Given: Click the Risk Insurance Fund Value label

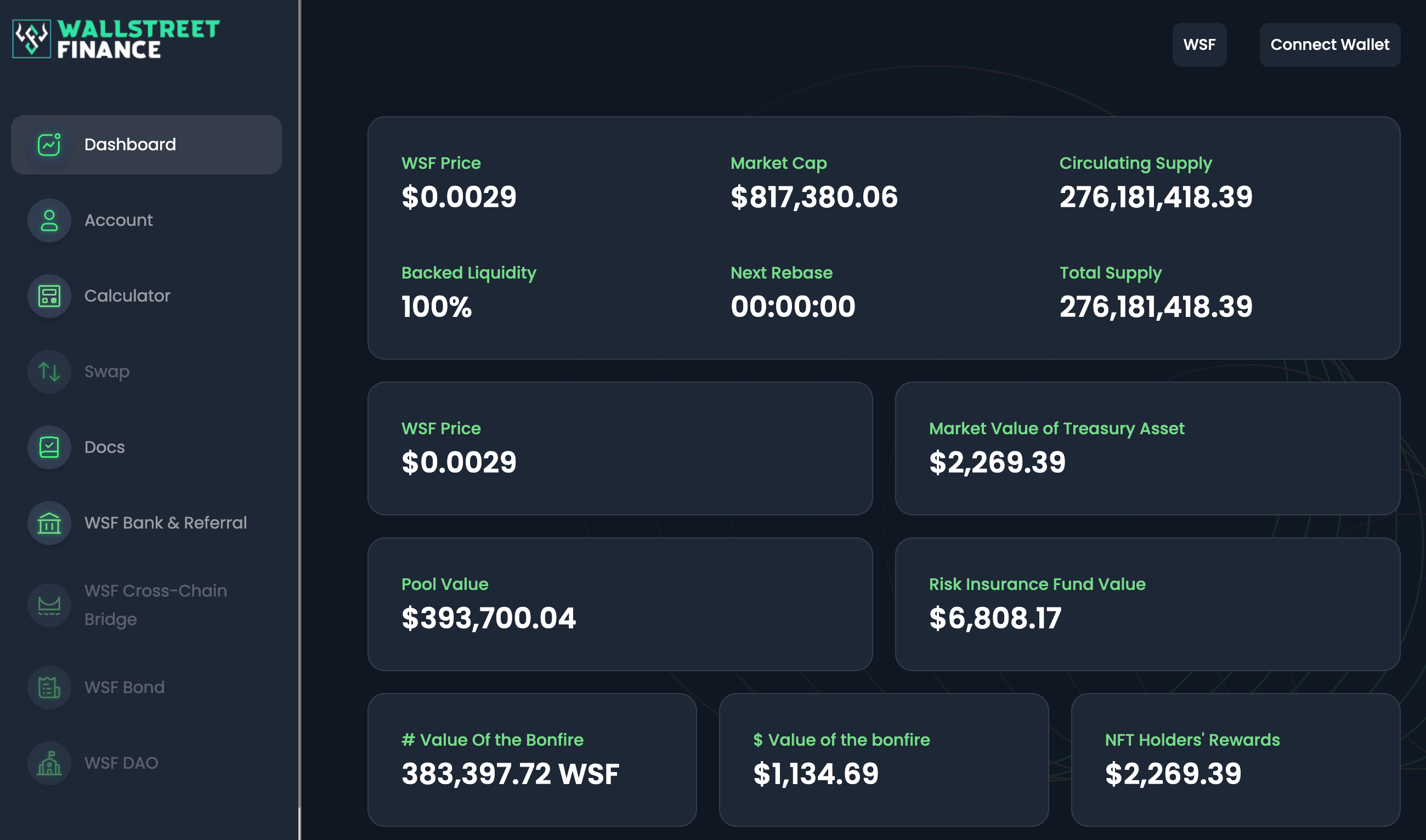Looking at the screenshot, I should point(1037,584).
